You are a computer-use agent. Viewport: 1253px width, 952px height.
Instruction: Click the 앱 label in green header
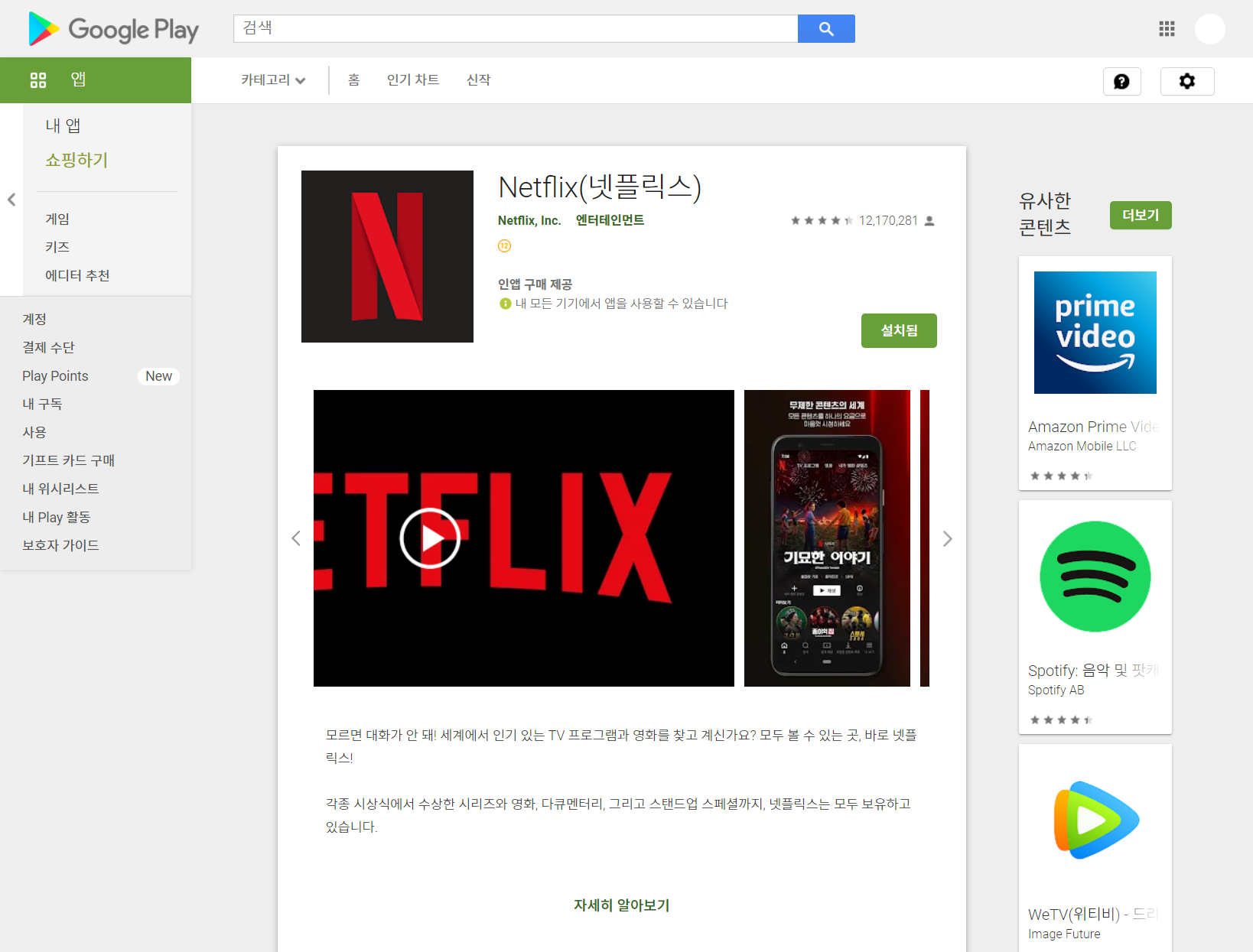point(78,80)
